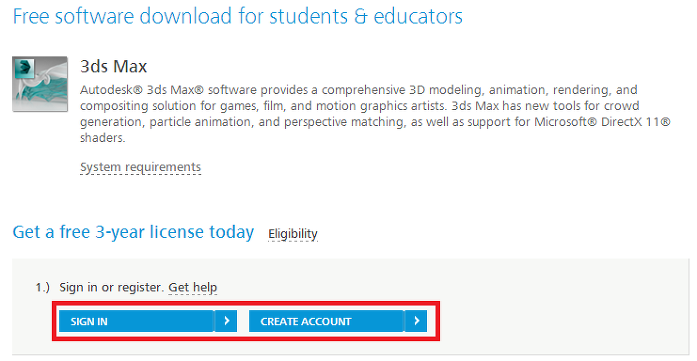Screen dimensions: 697x361
Task: Click the Free software download page heading
Action: 238,16
